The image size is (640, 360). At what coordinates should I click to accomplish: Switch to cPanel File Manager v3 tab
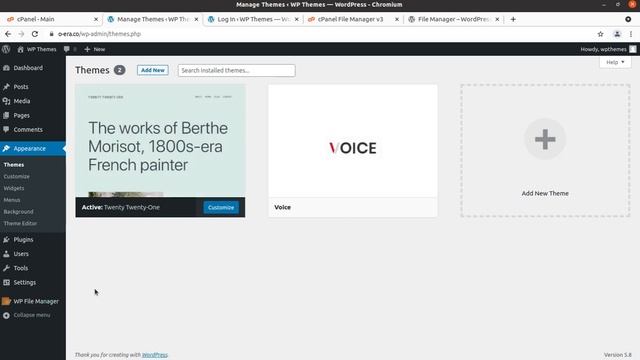pos(353,19)
